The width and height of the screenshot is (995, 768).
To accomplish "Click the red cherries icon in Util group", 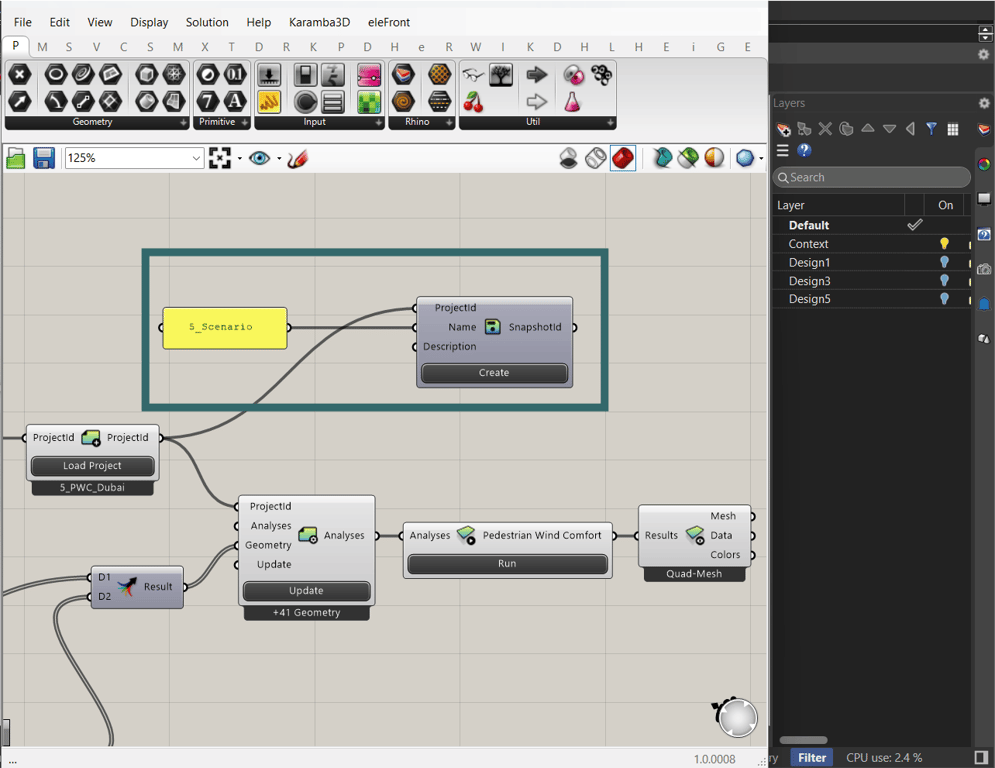I will 473,102.
